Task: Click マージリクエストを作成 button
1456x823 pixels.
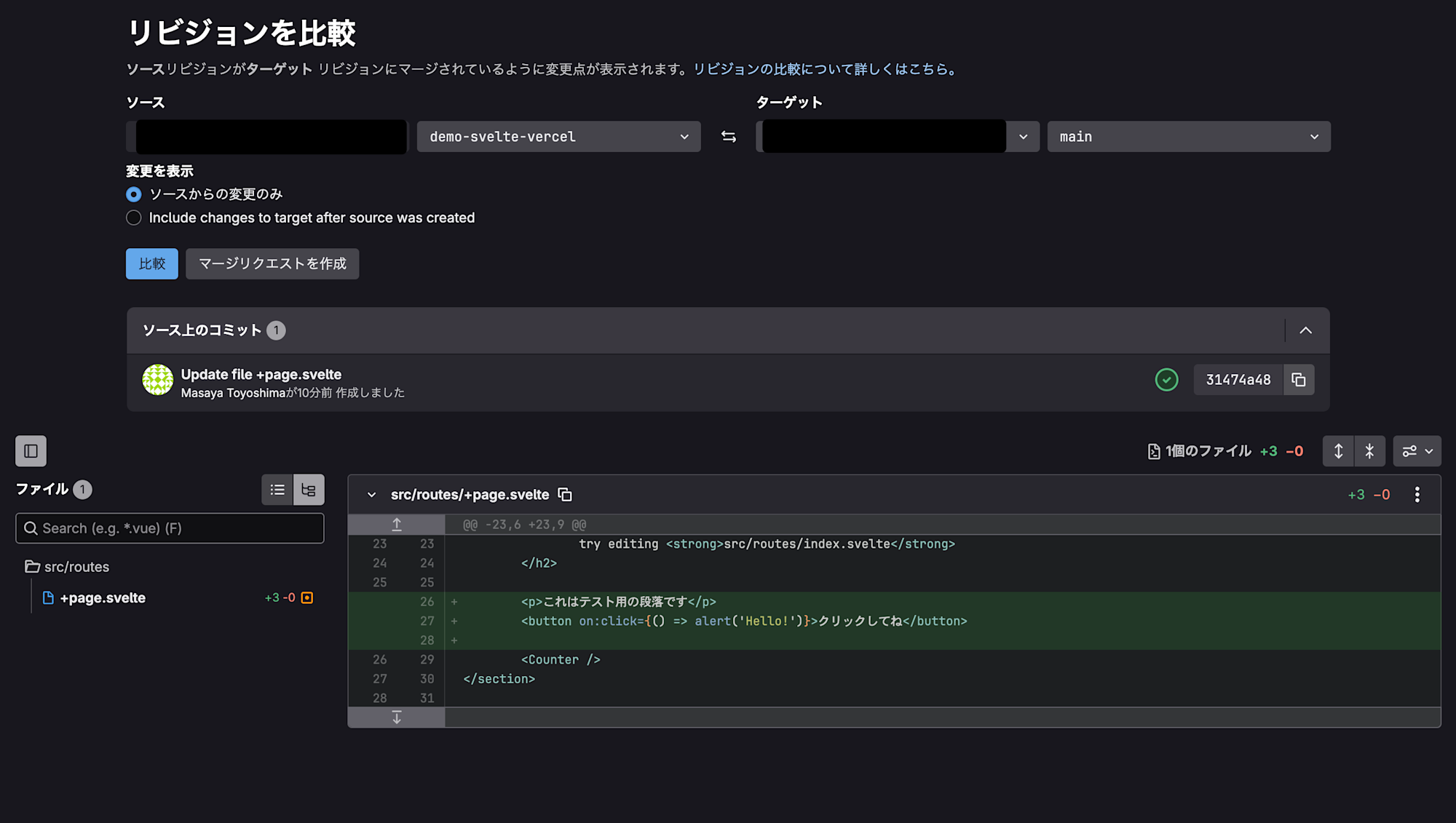Action: point(272,263)
